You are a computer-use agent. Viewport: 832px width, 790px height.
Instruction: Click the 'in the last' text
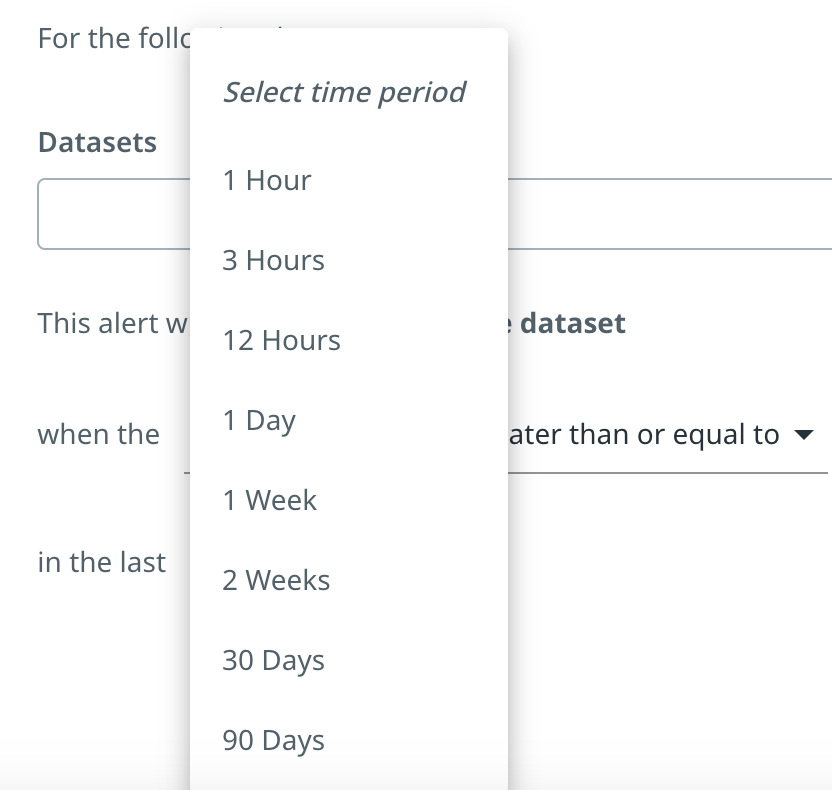tap(101, 563)
